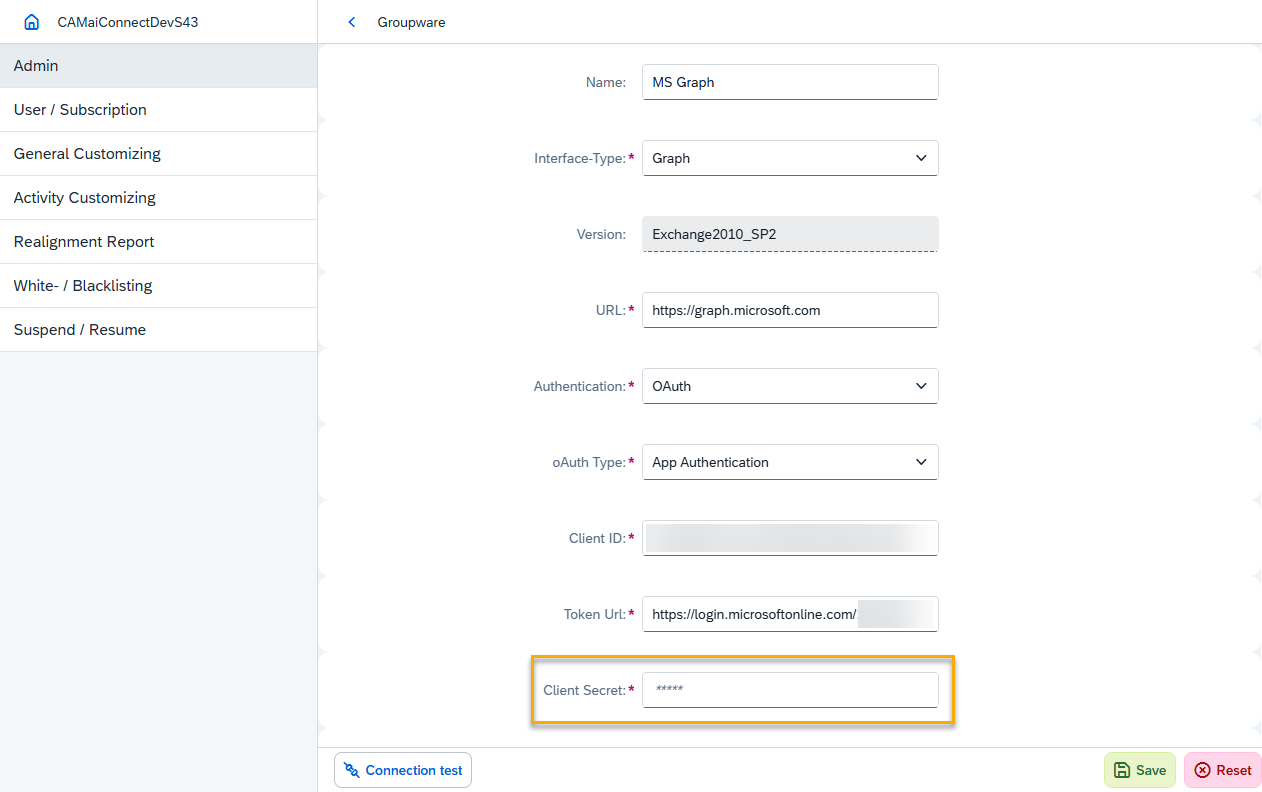Click the home icon in header
Screen dimensions: 1262x792
pyautogui.click(x=32, y=22)
